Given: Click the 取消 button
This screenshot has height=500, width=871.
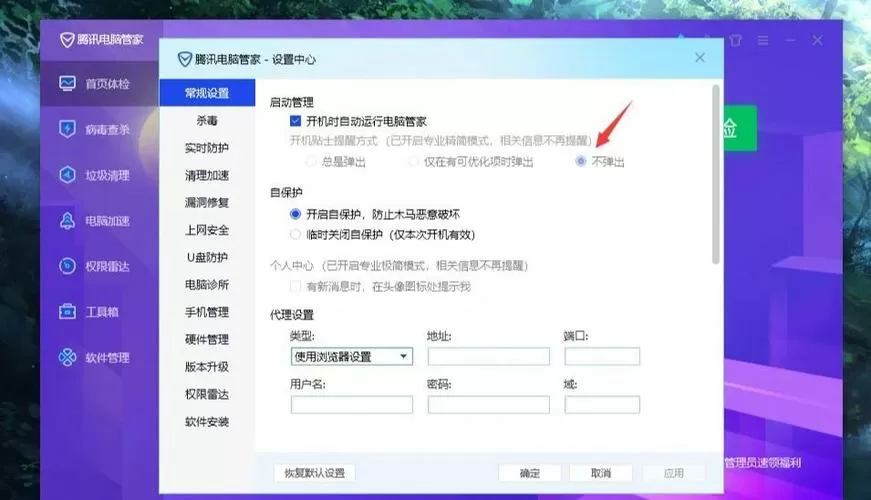Looking at the screenshot, I should point(600,473).
